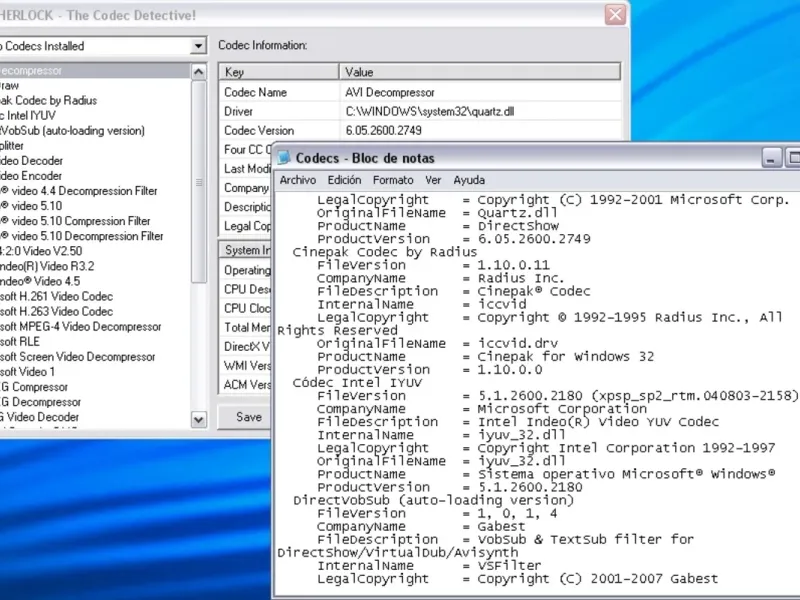Select MPEG-4 Video Decompressor in the list
The height and width of the screenshot is (600, 800).
[80, 327]
